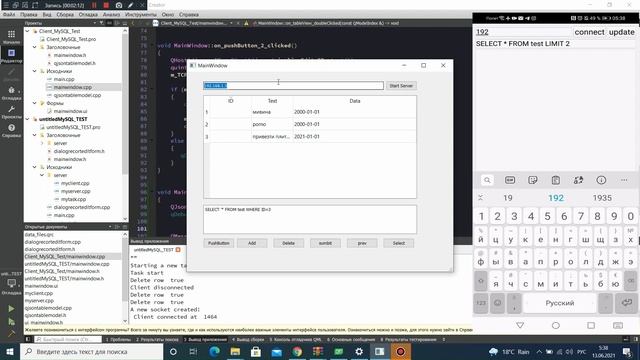The width and height of the screenshot is (640, 360).
Task: Open translate tool on phone keyboard
Action: pyautogui.click(x=578, y=180)
